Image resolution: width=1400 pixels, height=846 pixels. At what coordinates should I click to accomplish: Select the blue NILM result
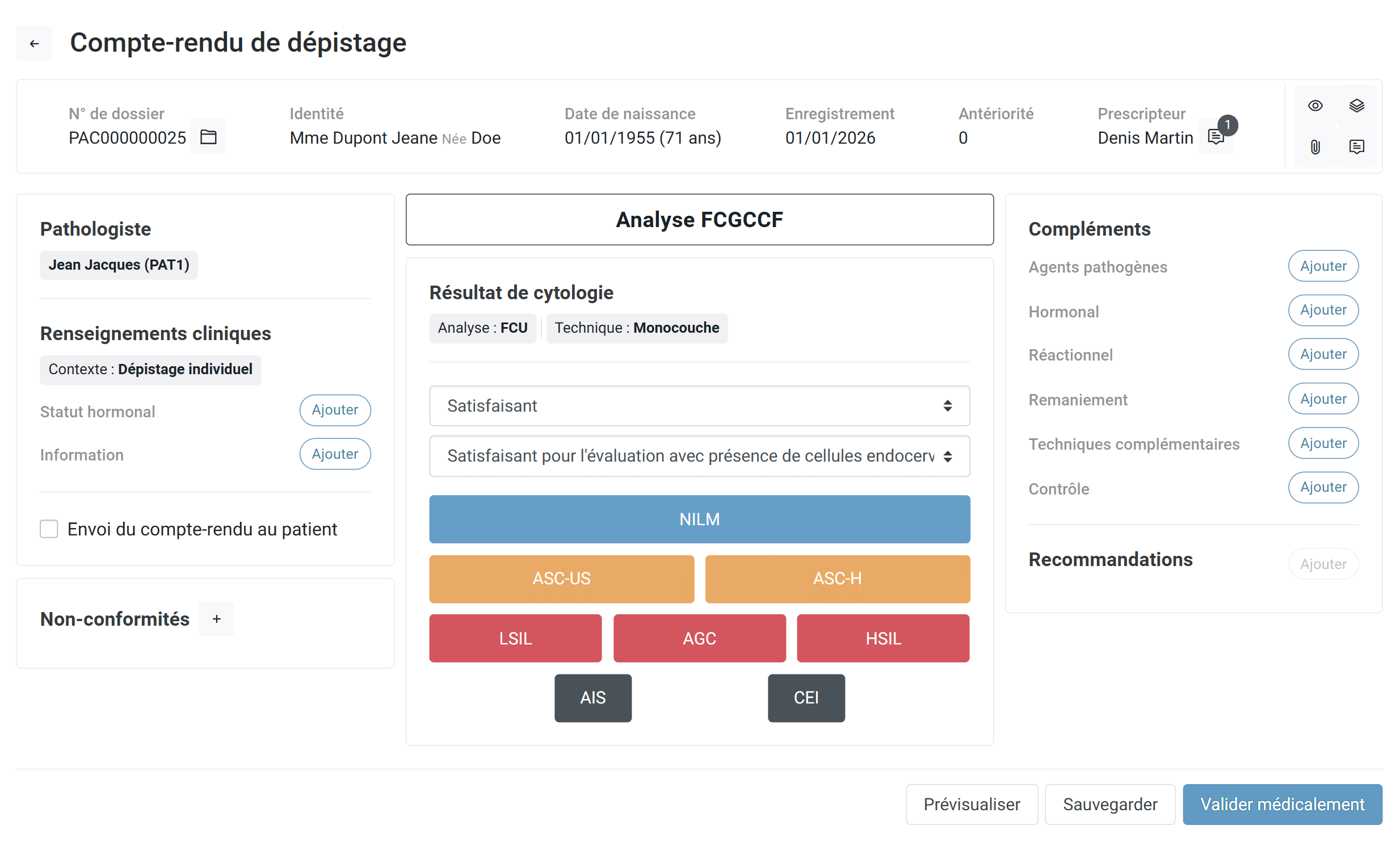[x=699, y=520]
